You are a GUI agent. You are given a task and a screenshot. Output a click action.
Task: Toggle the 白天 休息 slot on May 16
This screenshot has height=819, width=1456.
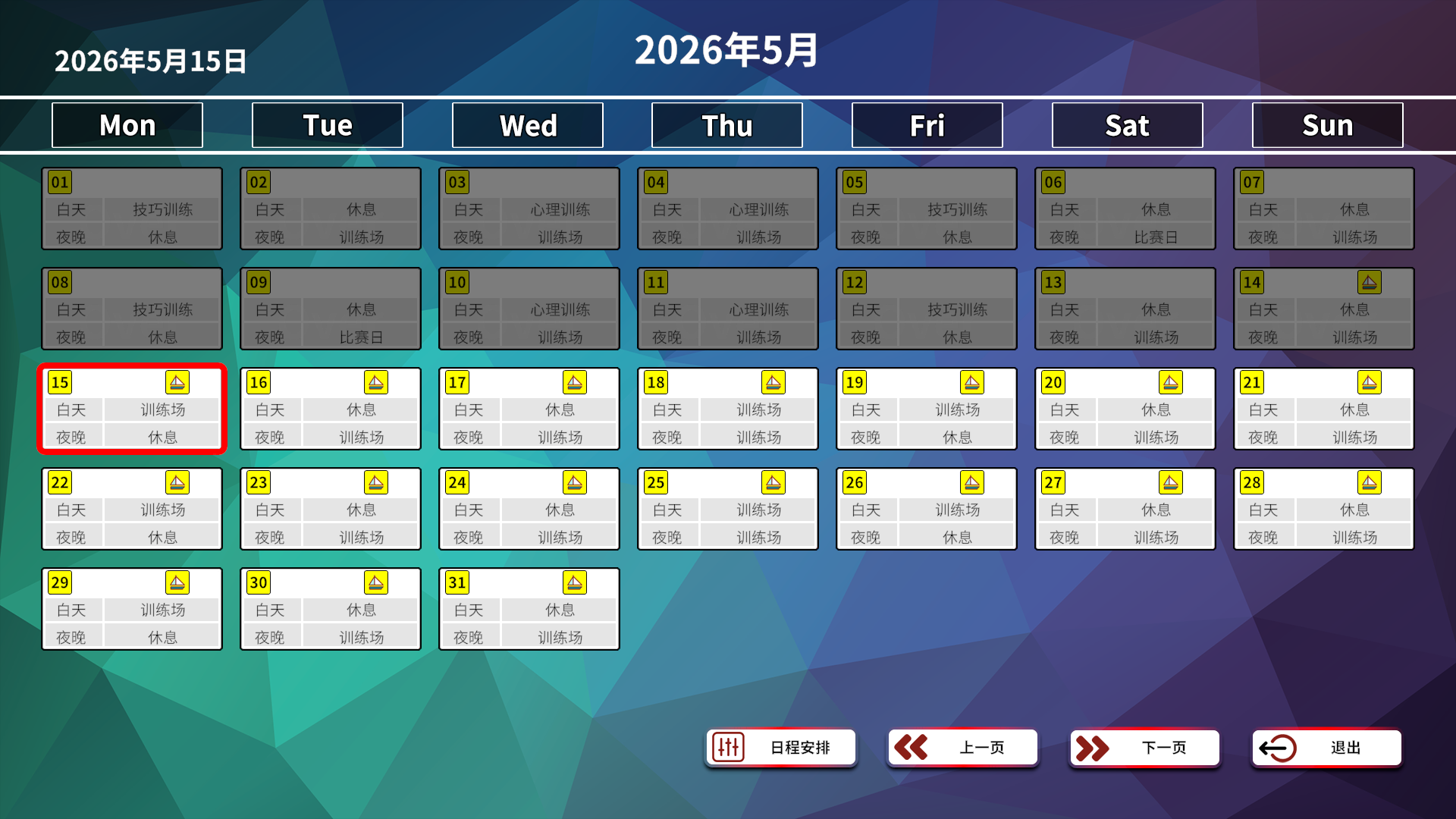[x=330, y=409]
